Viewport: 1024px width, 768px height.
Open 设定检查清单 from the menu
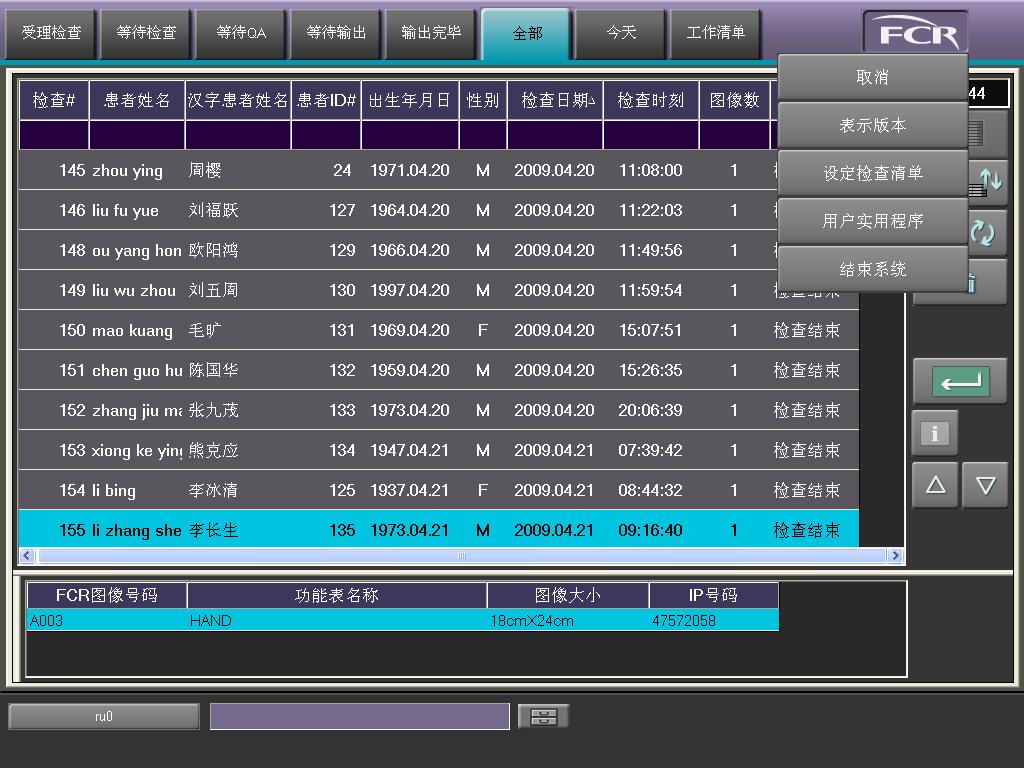(872, 173)
